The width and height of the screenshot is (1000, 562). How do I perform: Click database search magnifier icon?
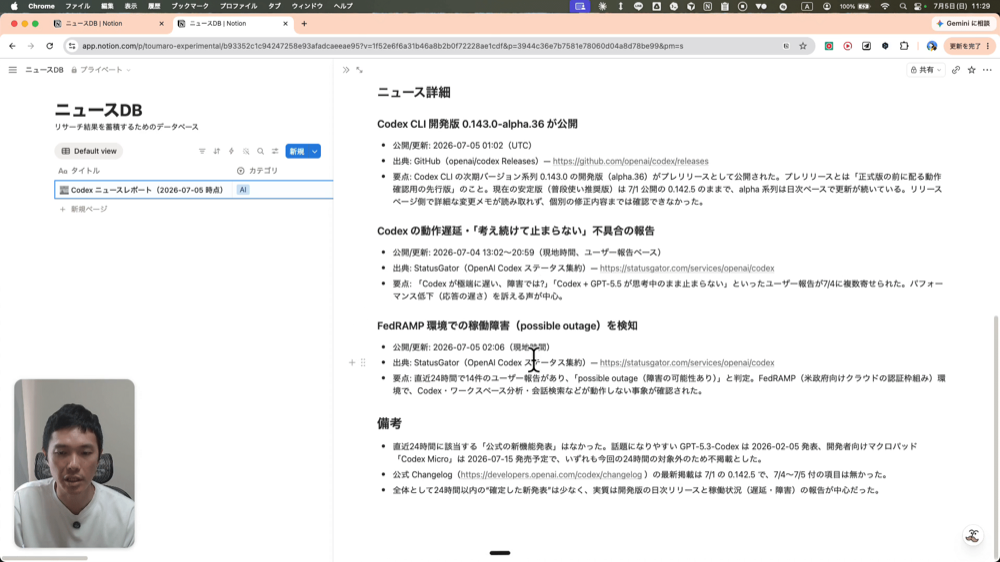(260, 151)
